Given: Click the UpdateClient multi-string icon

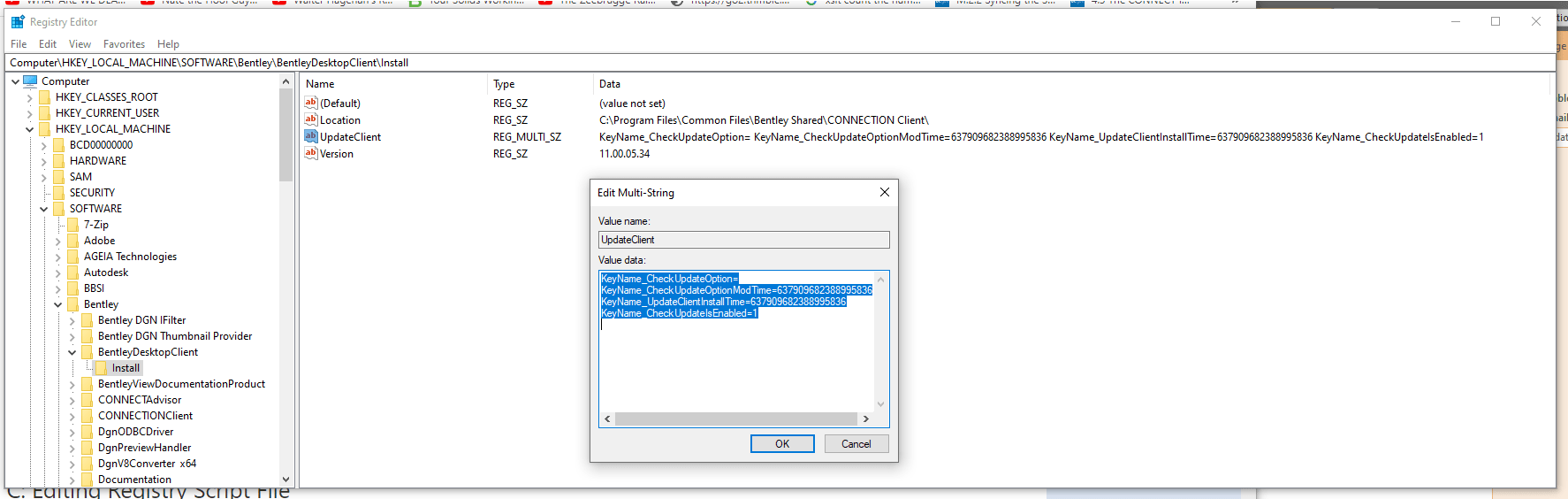Looking at the screenshot, I should point(311,136).
